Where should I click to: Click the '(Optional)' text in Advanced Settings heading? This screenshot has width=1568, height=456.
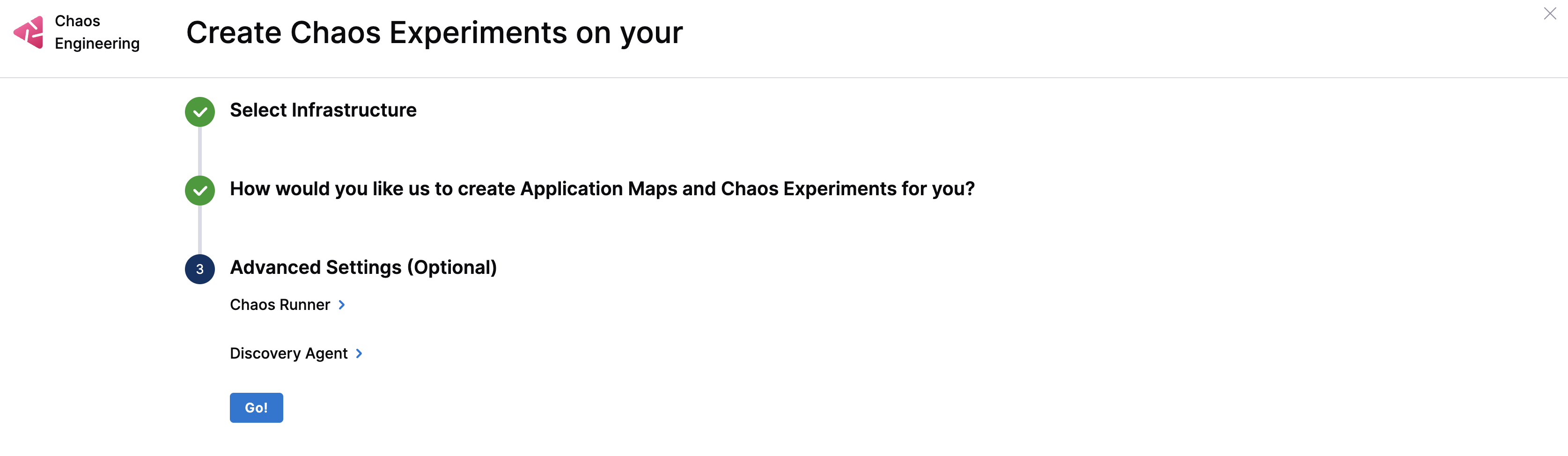click(452, 267)
